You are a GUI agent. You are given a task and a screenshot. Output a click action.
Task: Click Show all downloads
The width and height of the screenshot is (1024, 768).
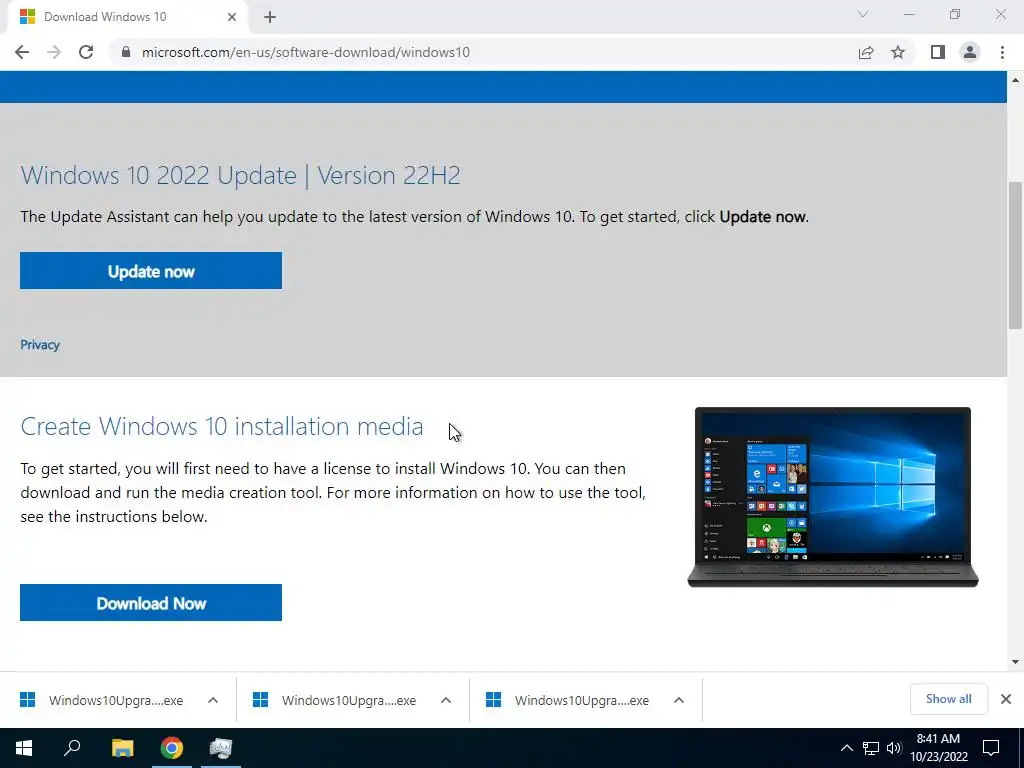[x=948, y=699]
